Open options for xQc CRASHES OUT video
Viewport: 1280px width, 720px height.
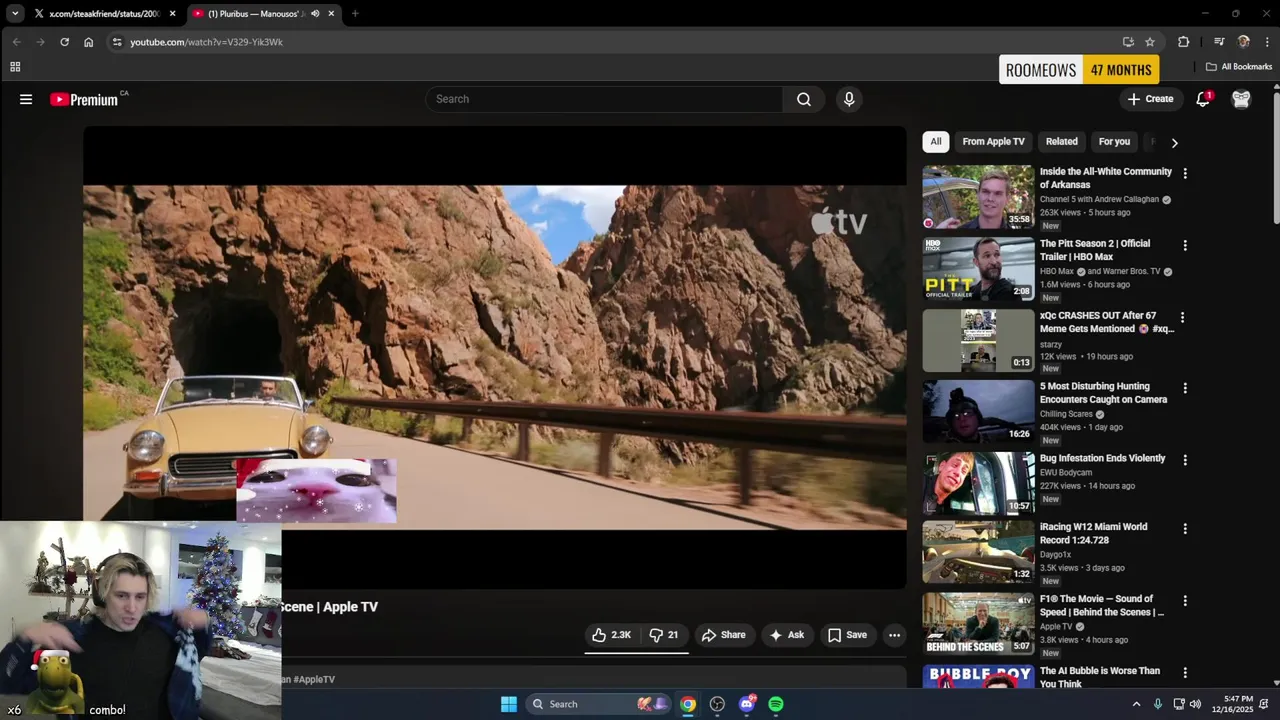pyautogui.click(x=1182, y=317)
